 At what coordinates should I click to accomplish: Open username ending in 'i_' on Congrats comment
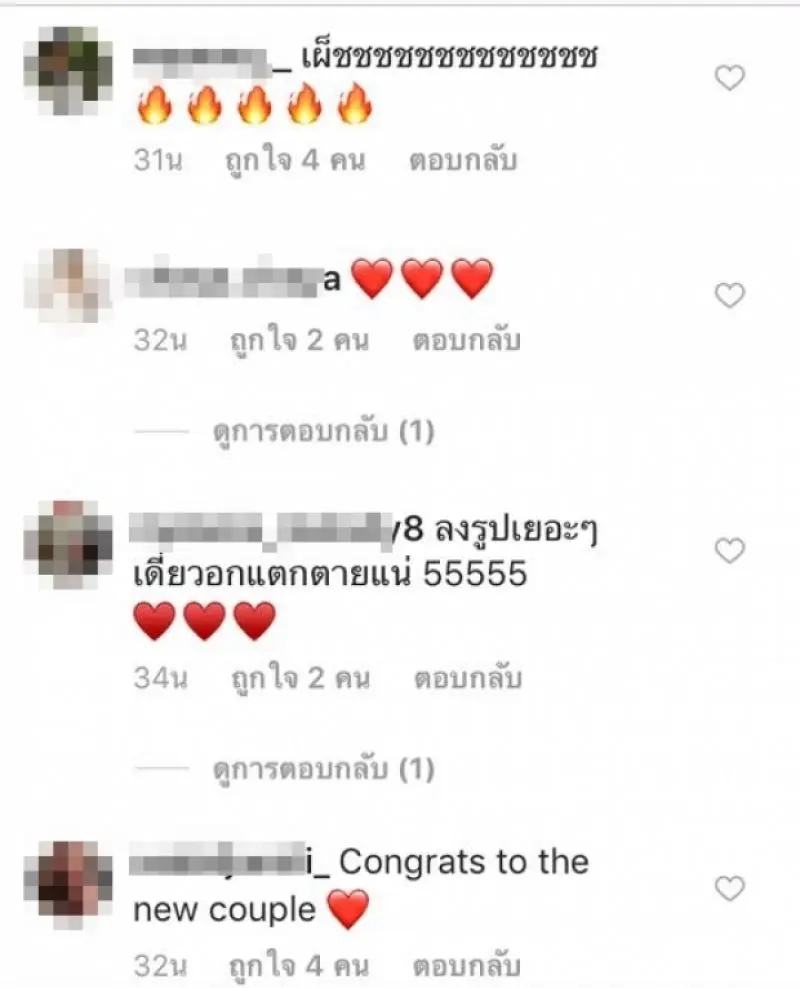(x=230, y=862)
